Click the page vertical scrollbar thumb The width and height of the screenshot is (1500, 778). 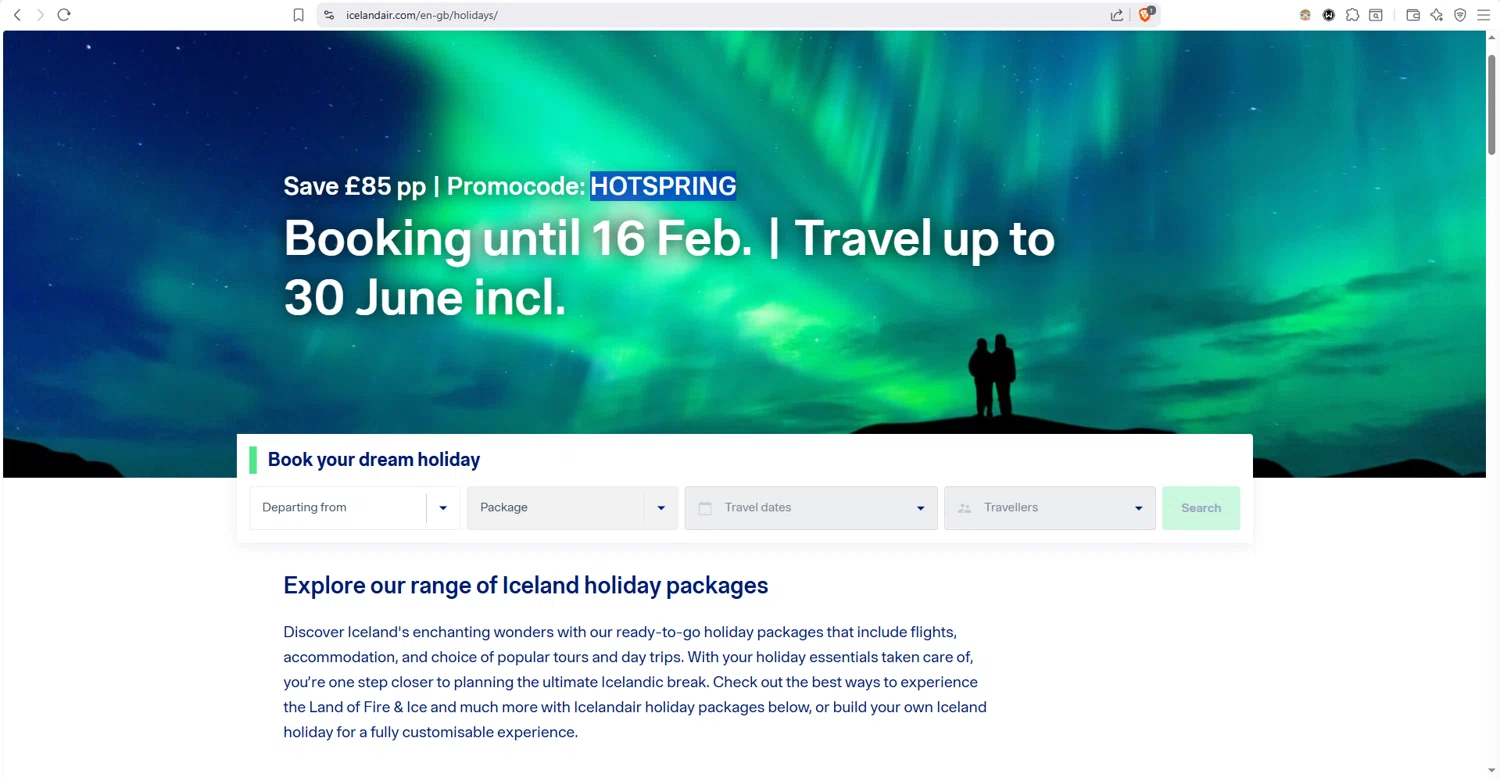tap(1491, 104)
